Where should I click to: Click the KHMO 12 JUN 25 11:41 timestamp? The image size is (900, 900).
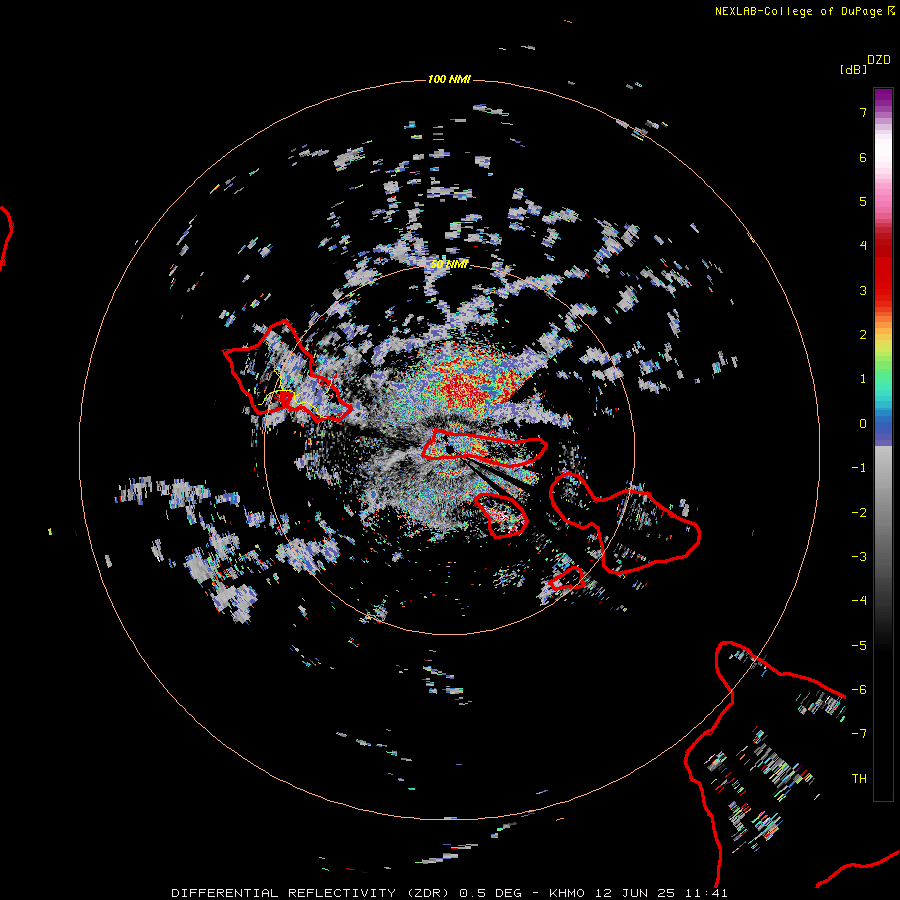pos(638,893)
